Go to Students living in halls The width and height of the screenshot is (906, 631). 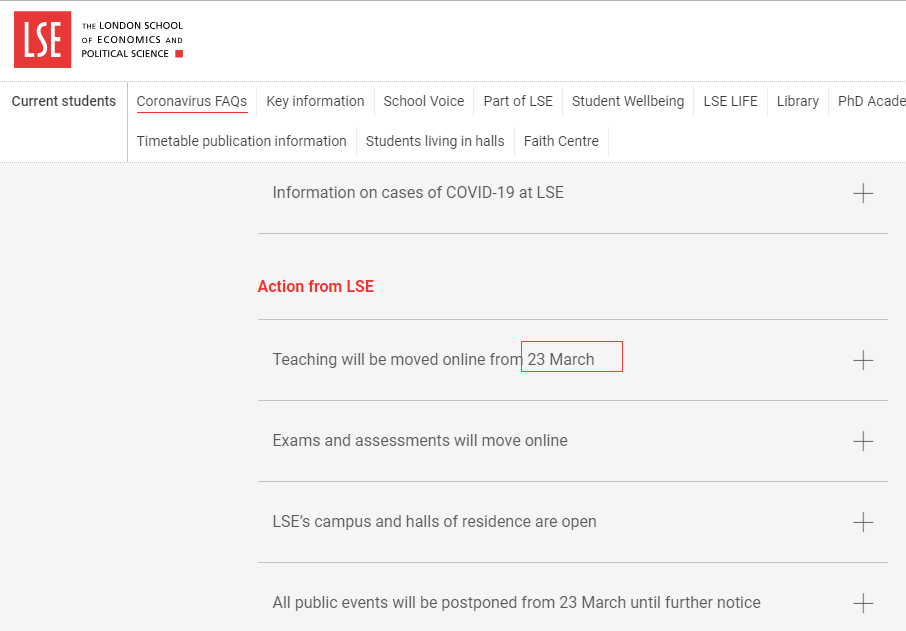click(435, 141)
